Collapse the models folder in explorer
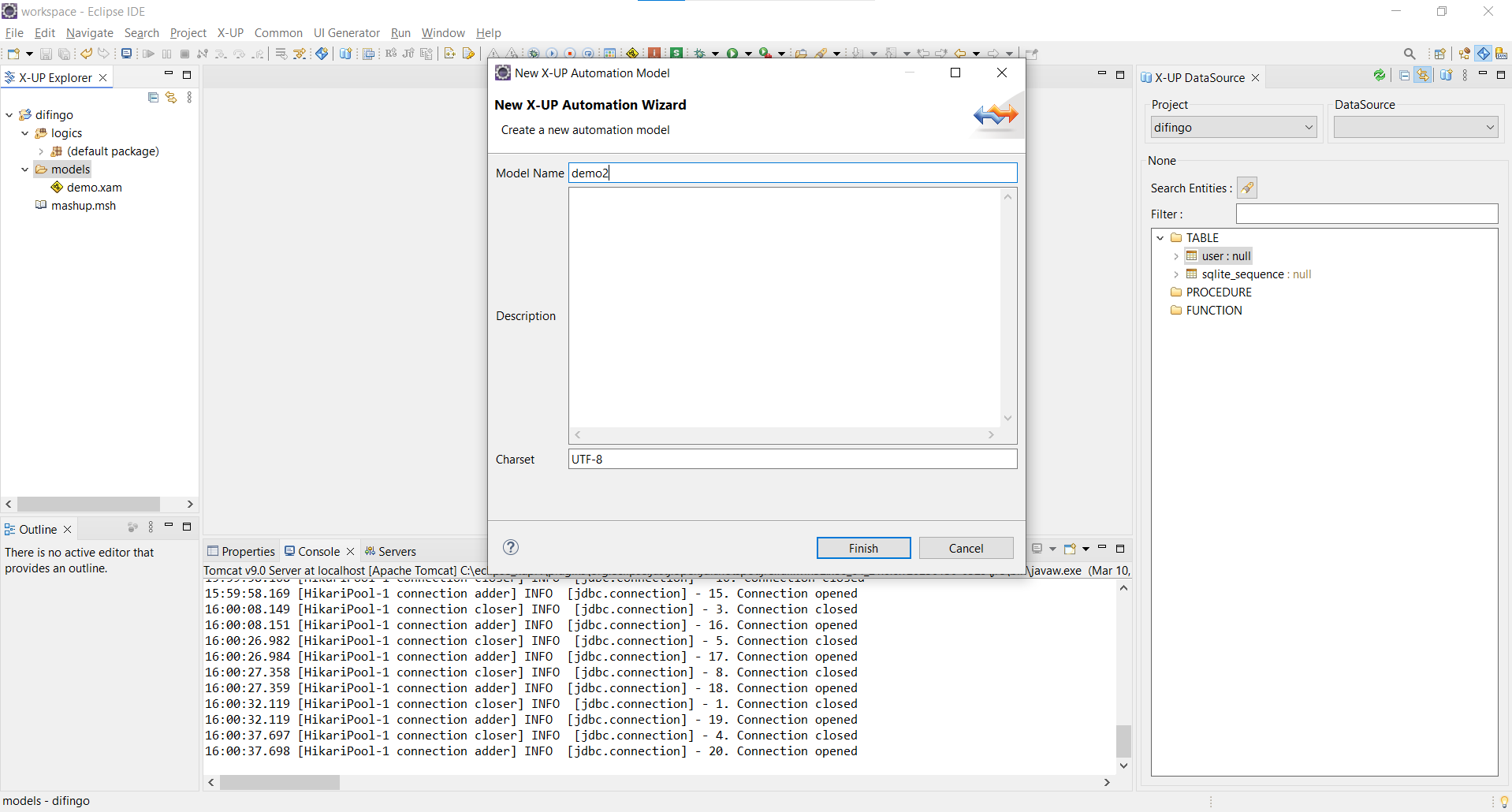Viewport: 1512px width, 812px height. (x=25, y=169)
